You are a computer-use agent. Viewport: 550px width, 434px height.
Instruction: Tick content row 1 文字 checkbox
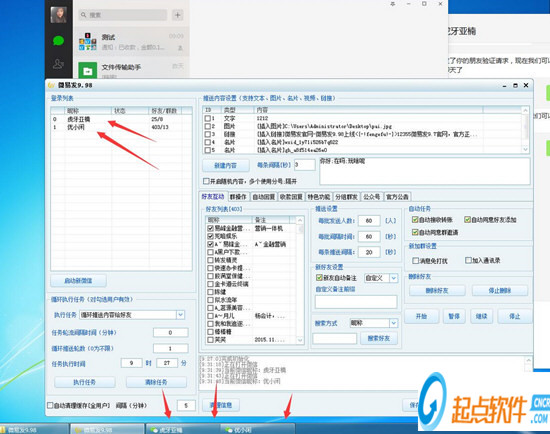pyautogui.click(x=208, y=119)
